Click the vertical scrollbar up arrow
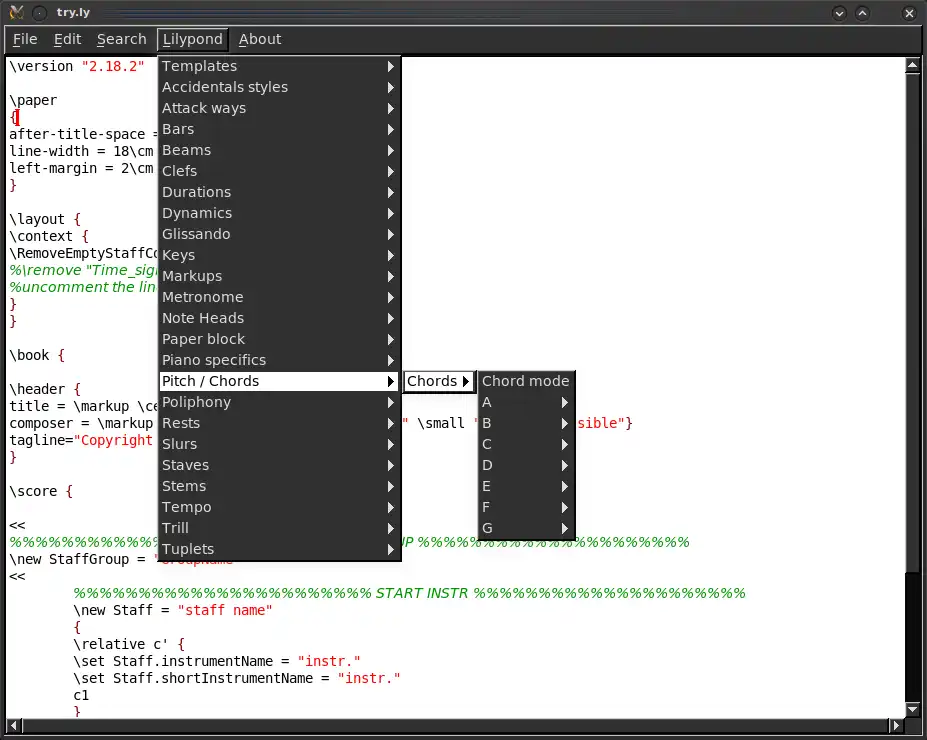 click(x=912, y=65)
